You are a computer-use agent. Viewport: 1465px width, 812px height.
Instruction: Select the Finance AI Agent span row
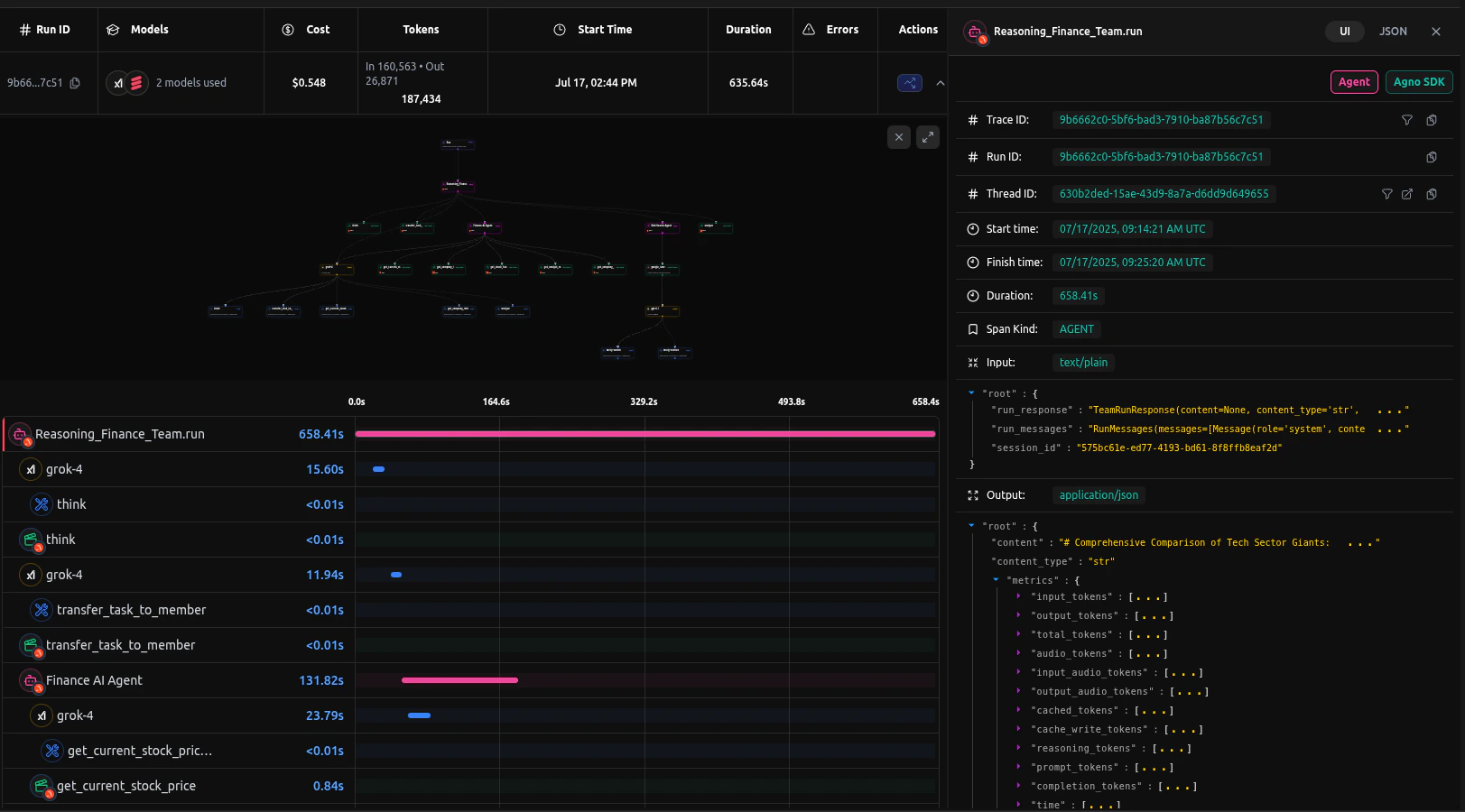point(94,680)
